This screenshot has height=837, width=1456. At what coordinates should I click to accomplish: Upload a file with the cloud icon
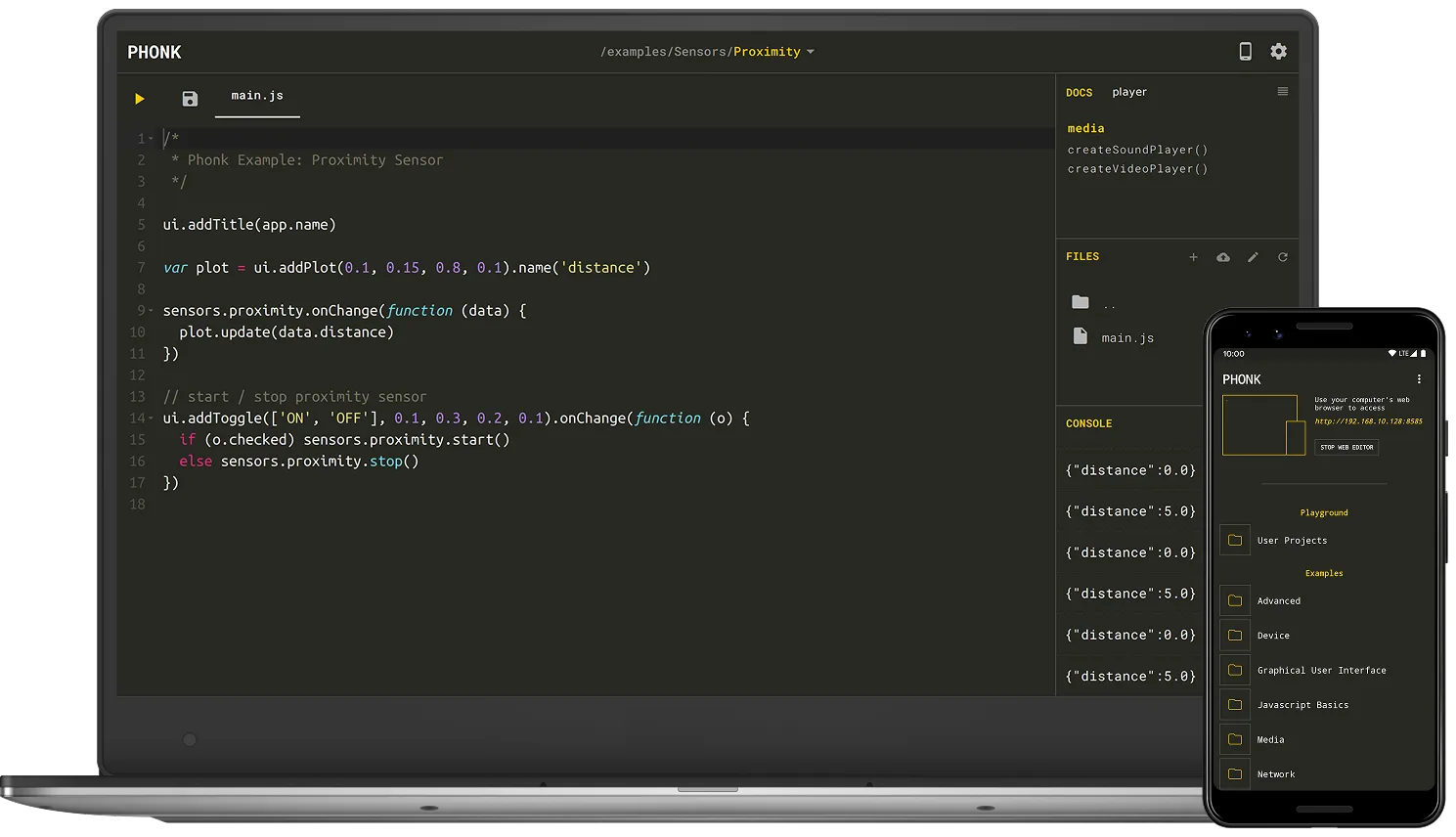1223,257
